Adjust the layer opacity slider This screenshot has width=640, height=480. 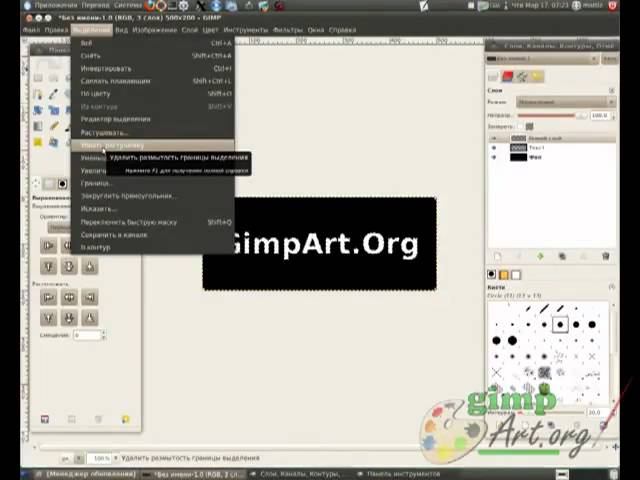click(x=552, y=116)
